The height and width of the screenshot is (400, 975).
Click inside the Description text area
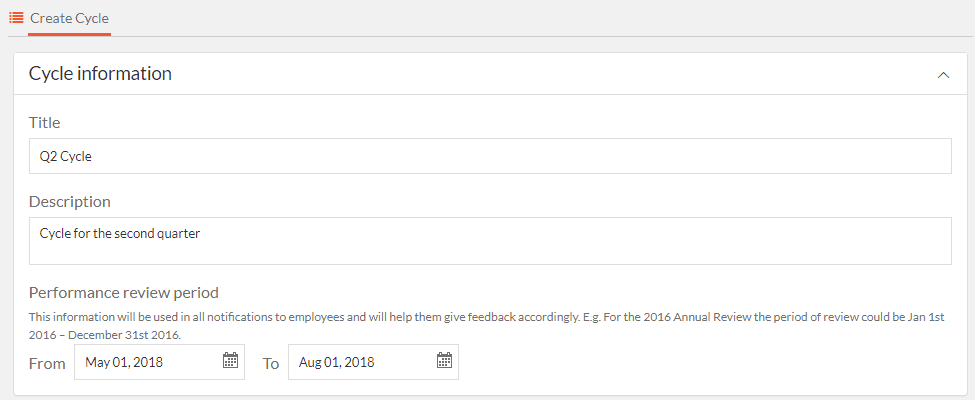coord(490,241)
